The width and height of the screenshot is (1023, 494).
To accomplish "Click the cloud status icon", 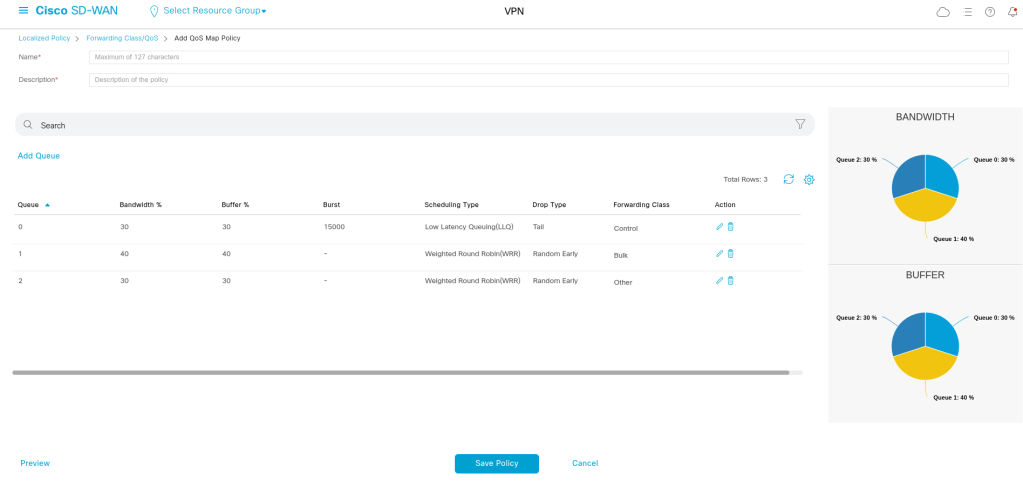I will pyautogui.click(x=942, y=12).
